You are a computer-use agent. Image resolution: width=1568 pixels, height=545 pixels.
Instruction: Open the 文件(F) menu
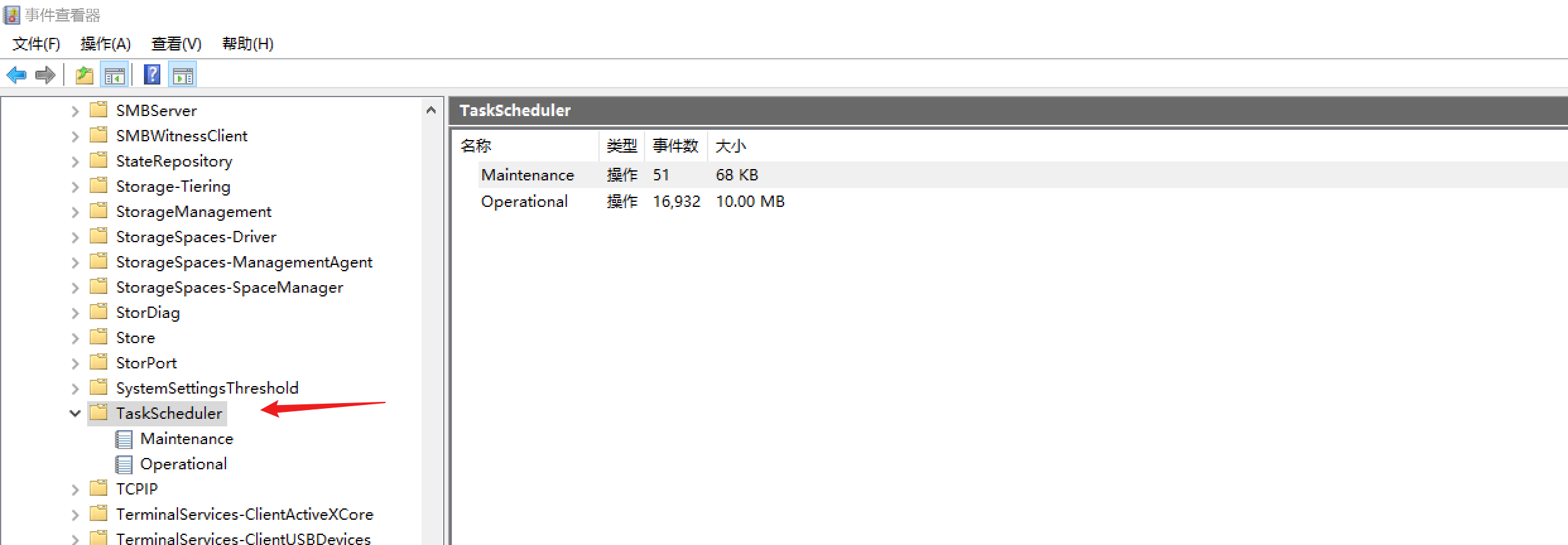coord(36,44)
